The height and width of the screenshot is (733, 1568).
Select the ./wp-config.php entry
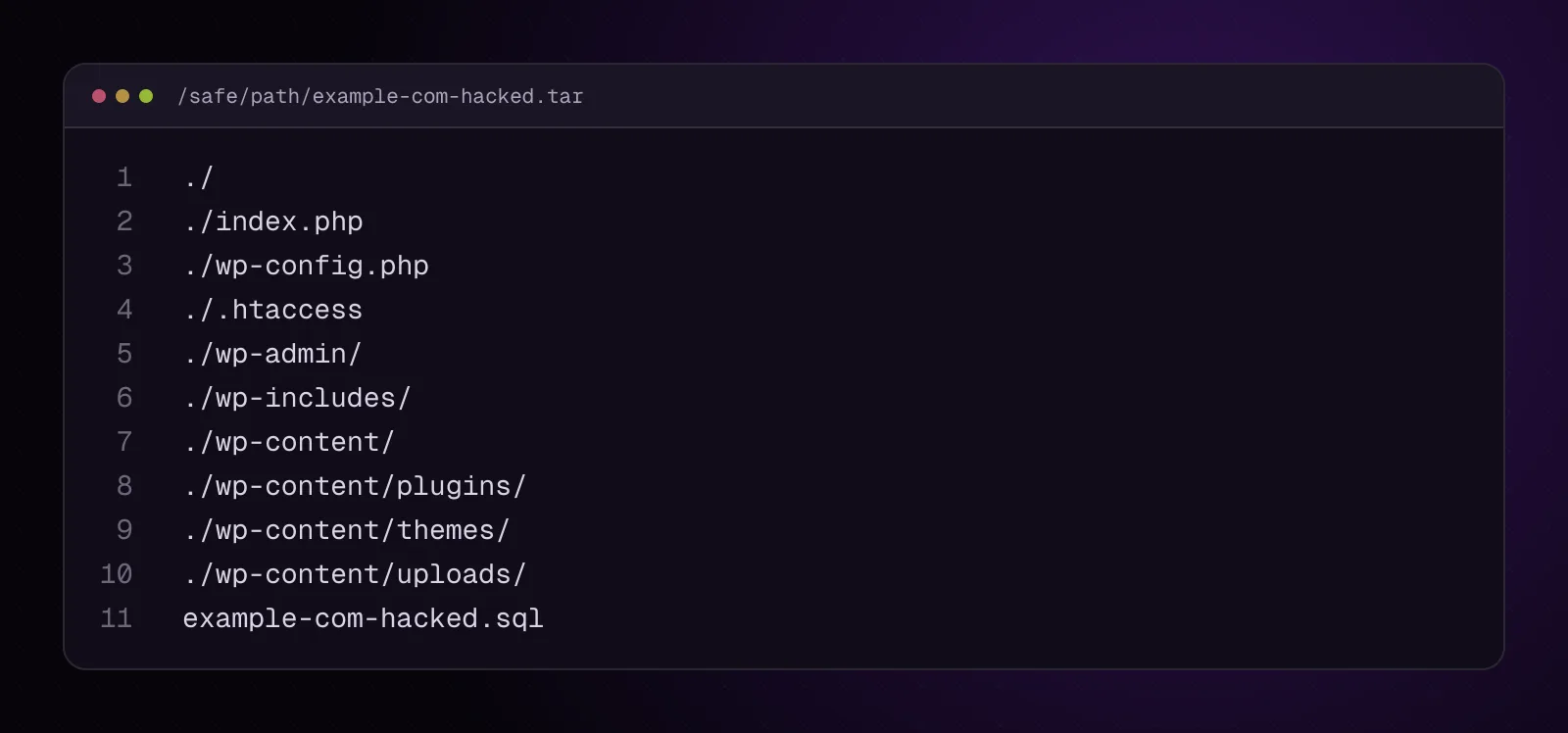coord(306,266)
